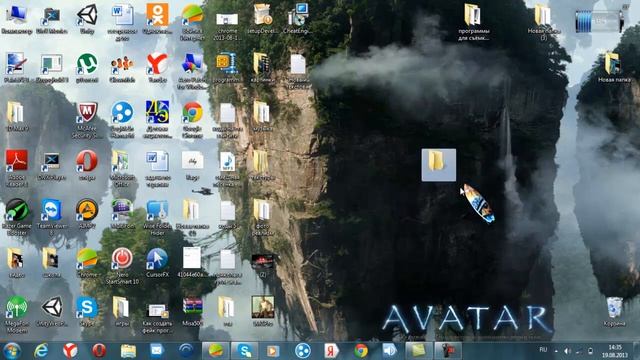Launch Yandex browser from the taskbar

(x=70, y=351)
